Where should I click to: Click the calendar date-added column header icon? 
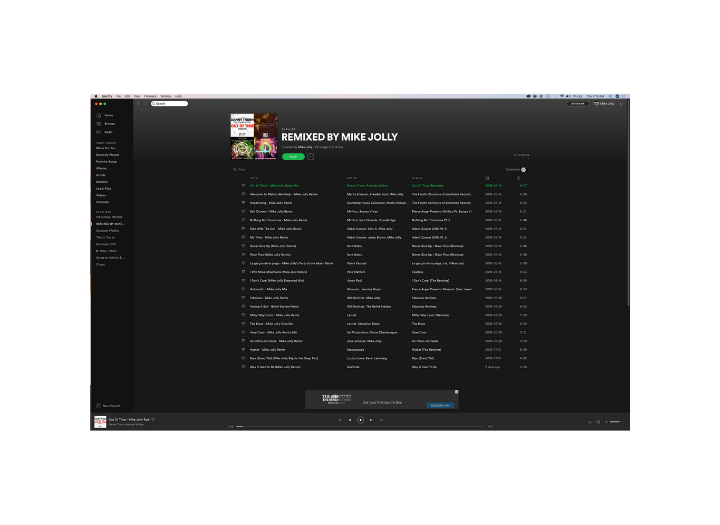click(x=487, y=178)
